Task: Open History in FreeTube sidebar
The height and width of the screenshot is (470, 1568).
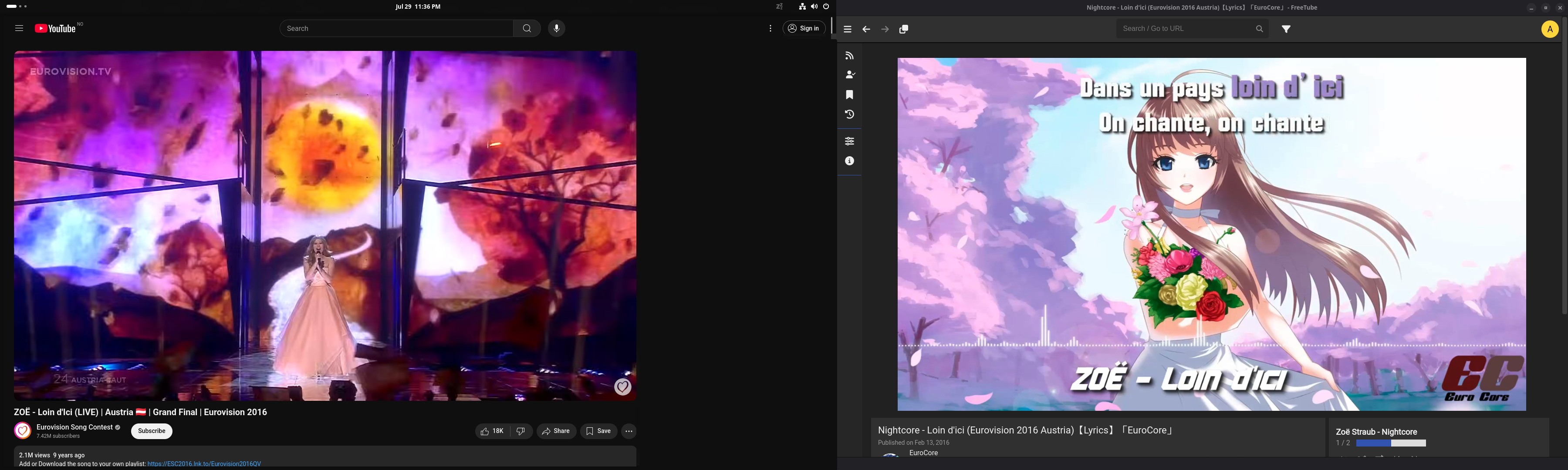Action: 850,114
